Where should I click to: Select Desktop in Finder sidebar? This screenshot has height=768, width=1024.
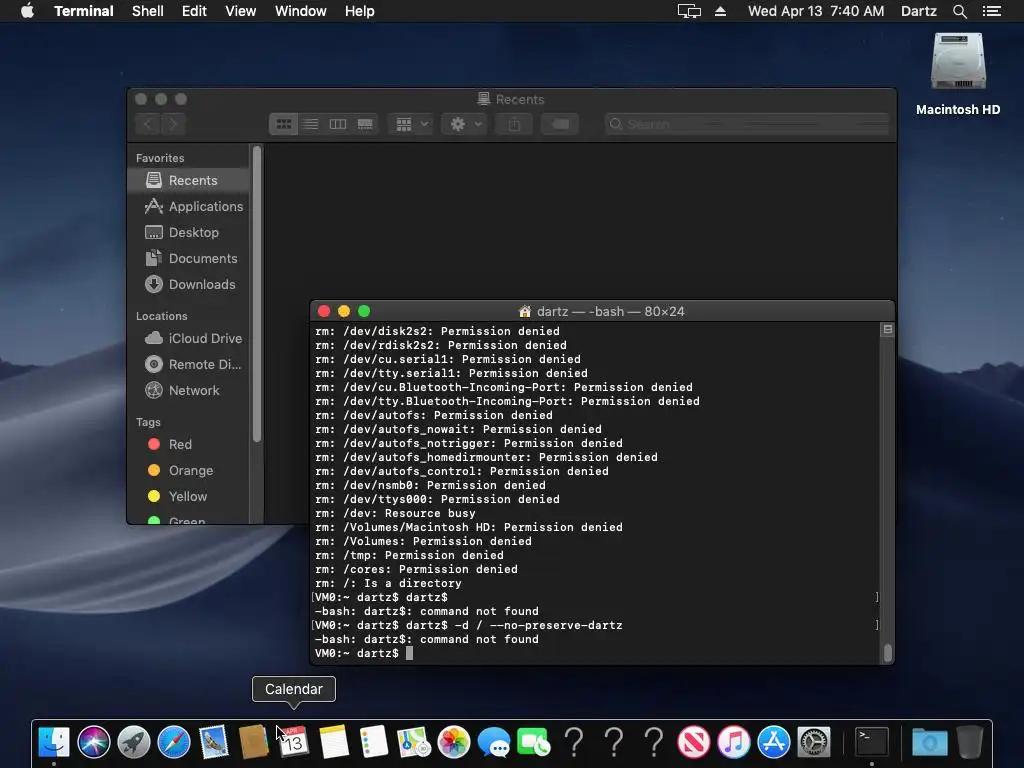tap(188, 232)
